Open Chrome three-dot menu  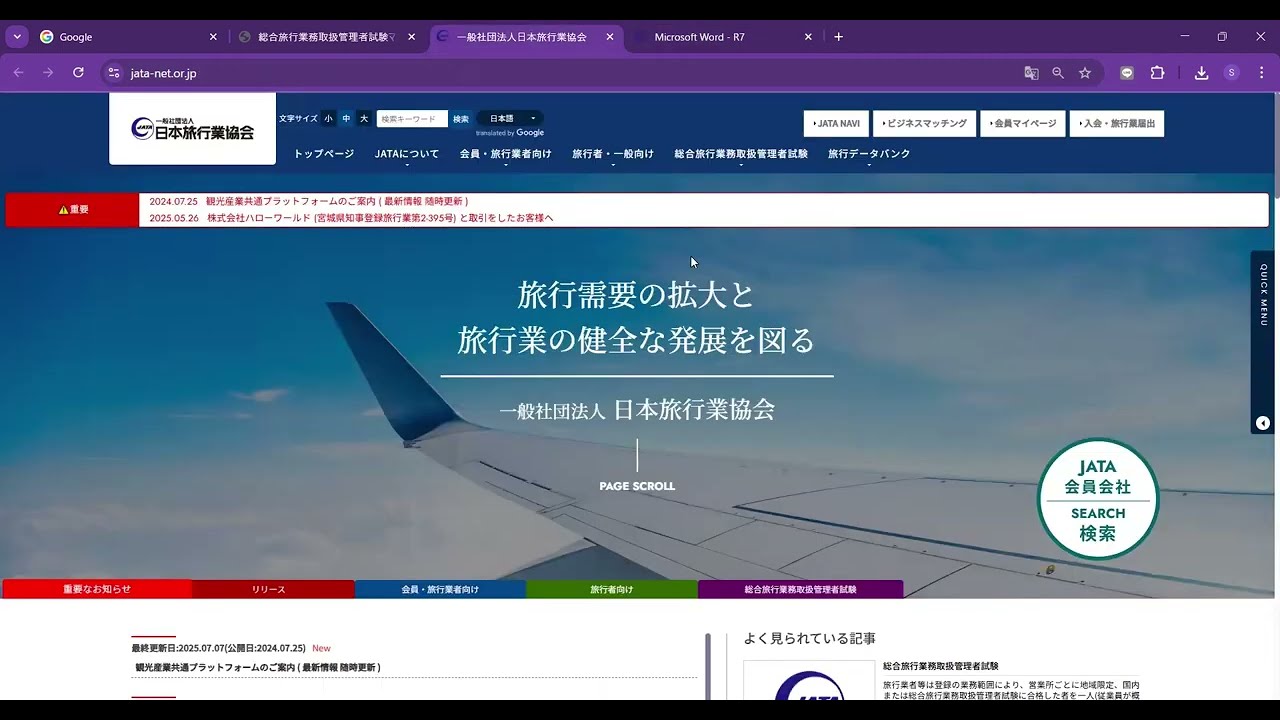1261,73
